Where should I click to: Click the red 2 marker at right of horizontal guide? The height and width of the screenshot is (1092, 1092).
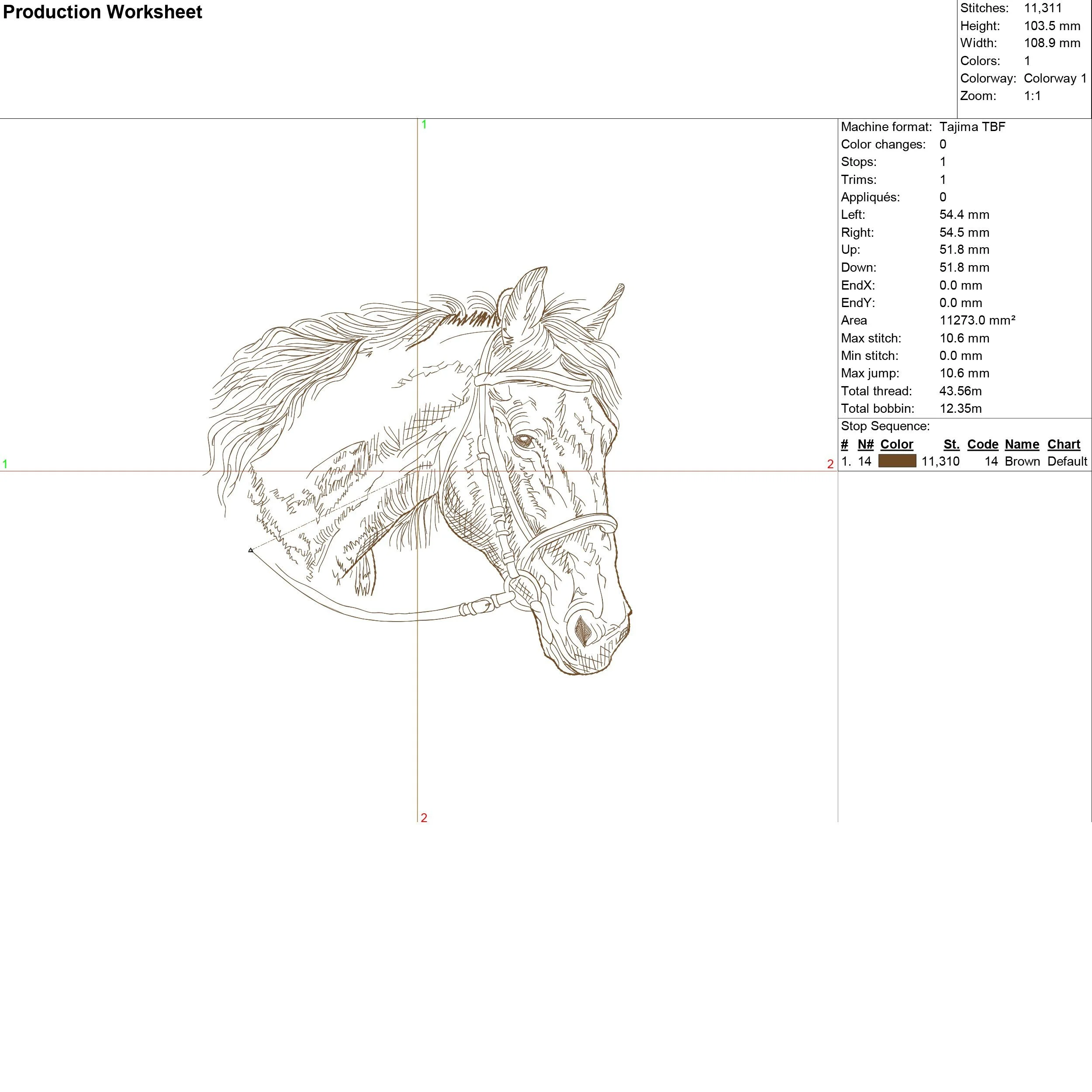tap(830, 464)
